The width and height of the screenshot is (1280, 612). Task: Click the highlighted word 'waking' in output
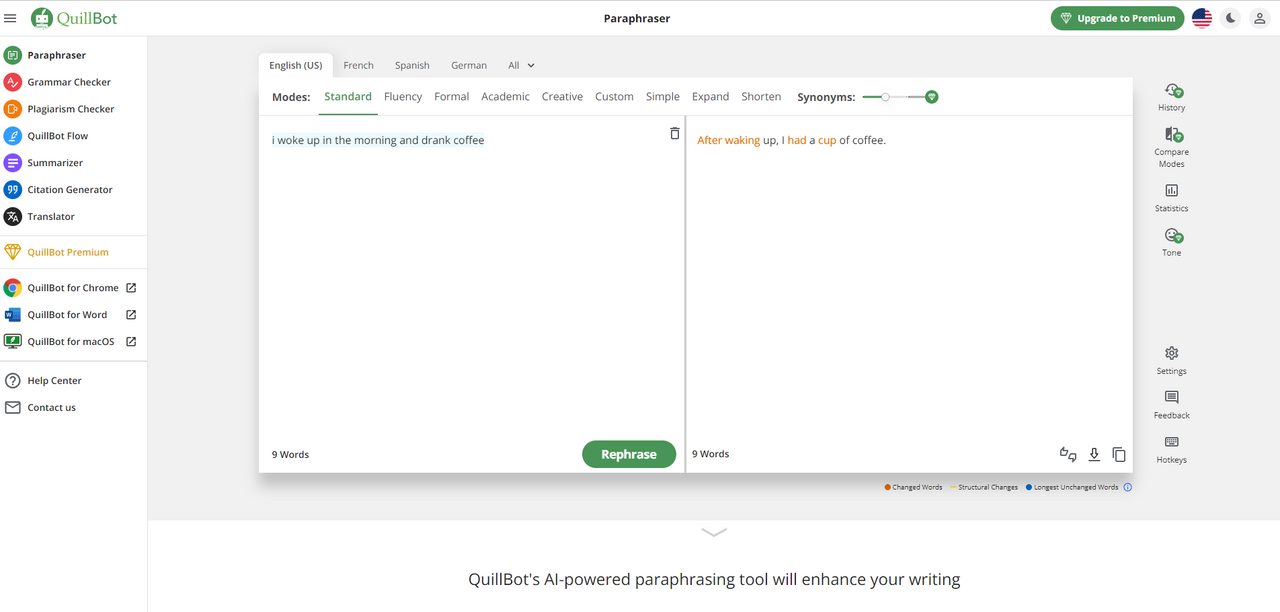(x=743, y=140)
